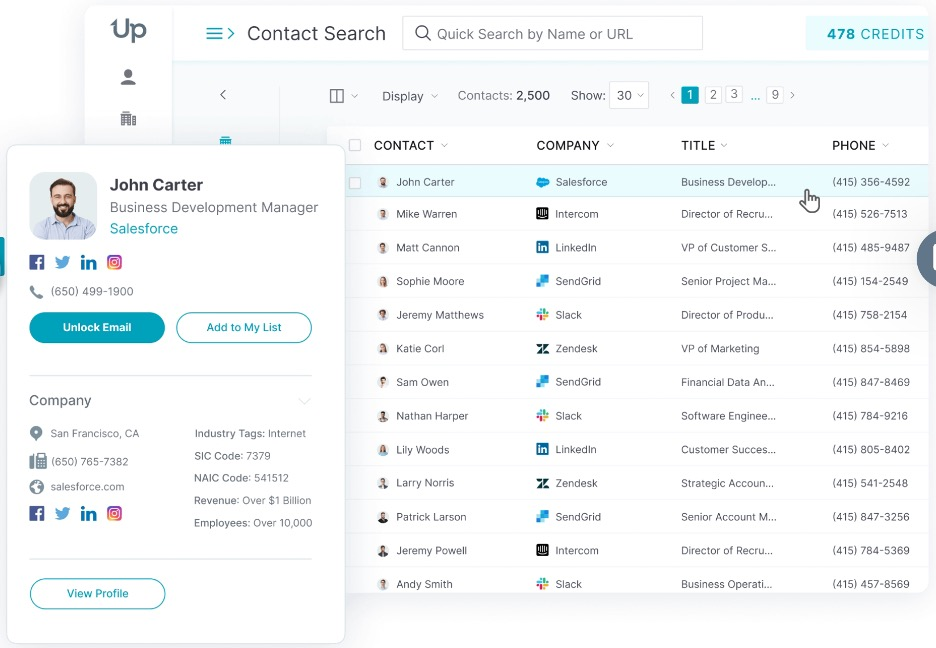Open the company Instagram icon in Company section
936x648 pixels.
115,513
